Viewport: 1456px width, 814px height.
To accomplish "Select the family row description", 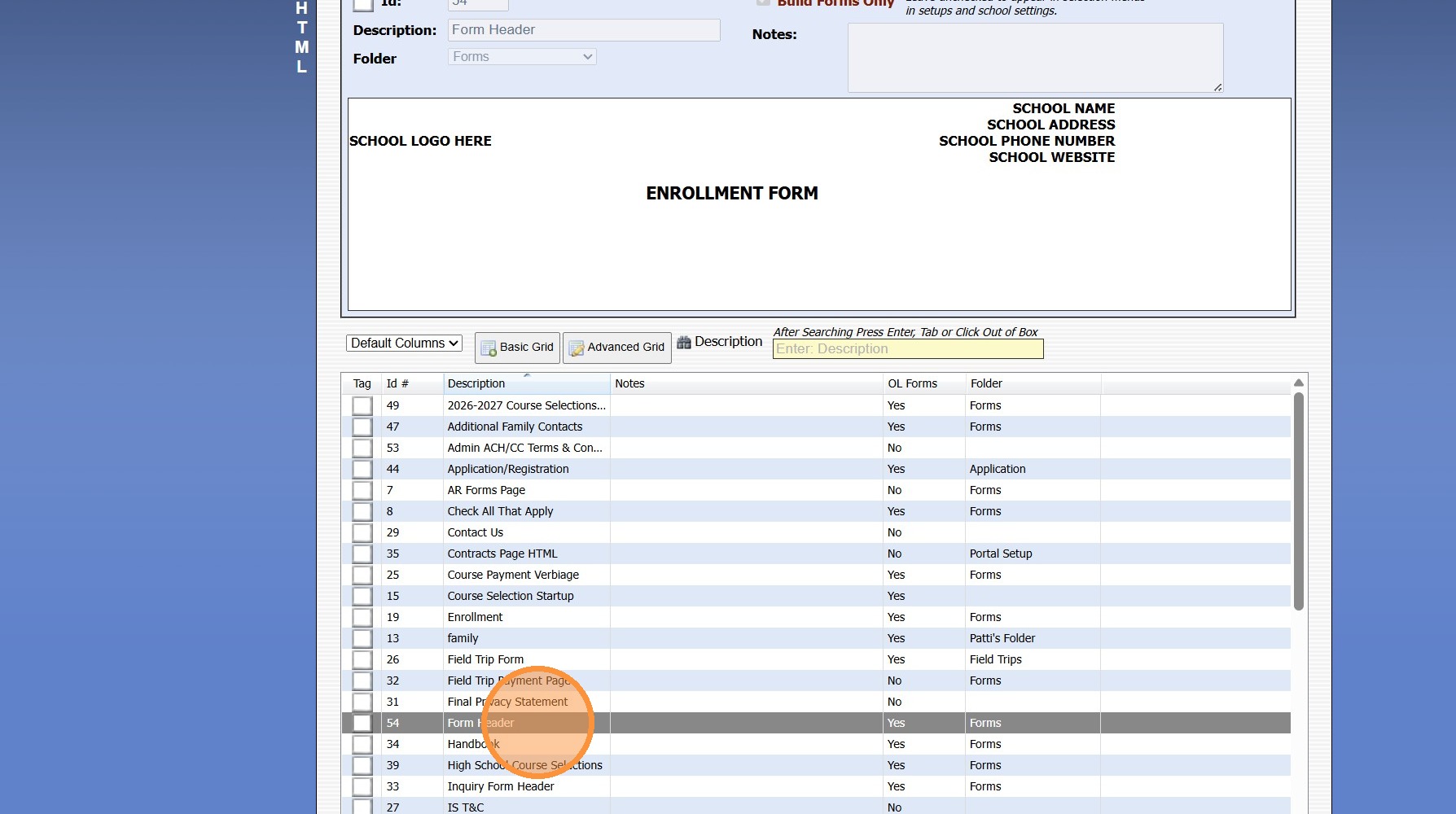I will pos(463,638).
